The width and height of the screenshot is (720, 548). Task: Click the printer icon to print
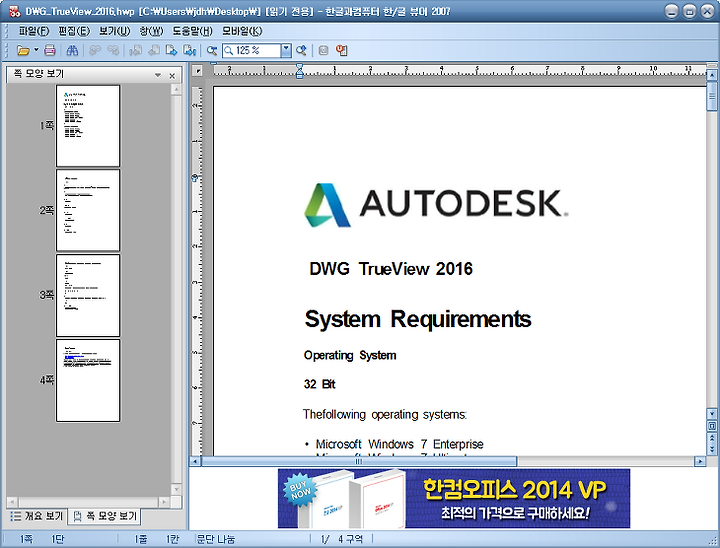[50, 50]
